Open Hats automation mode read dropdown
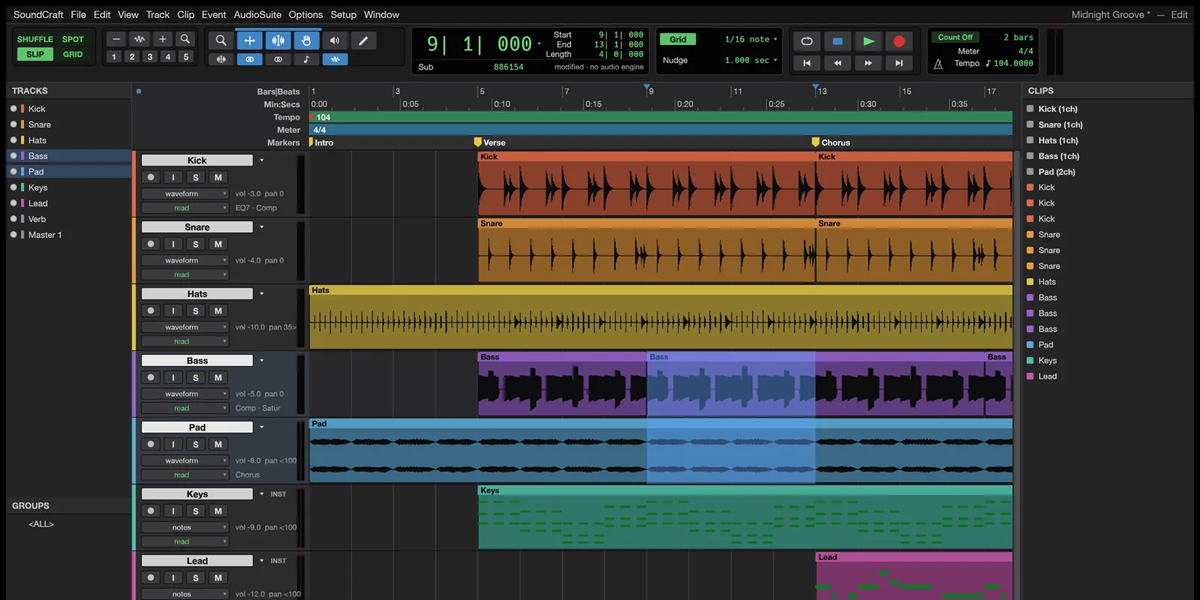Image resolution: width=1200 pixels, height=600 pixels. (185, 341)
